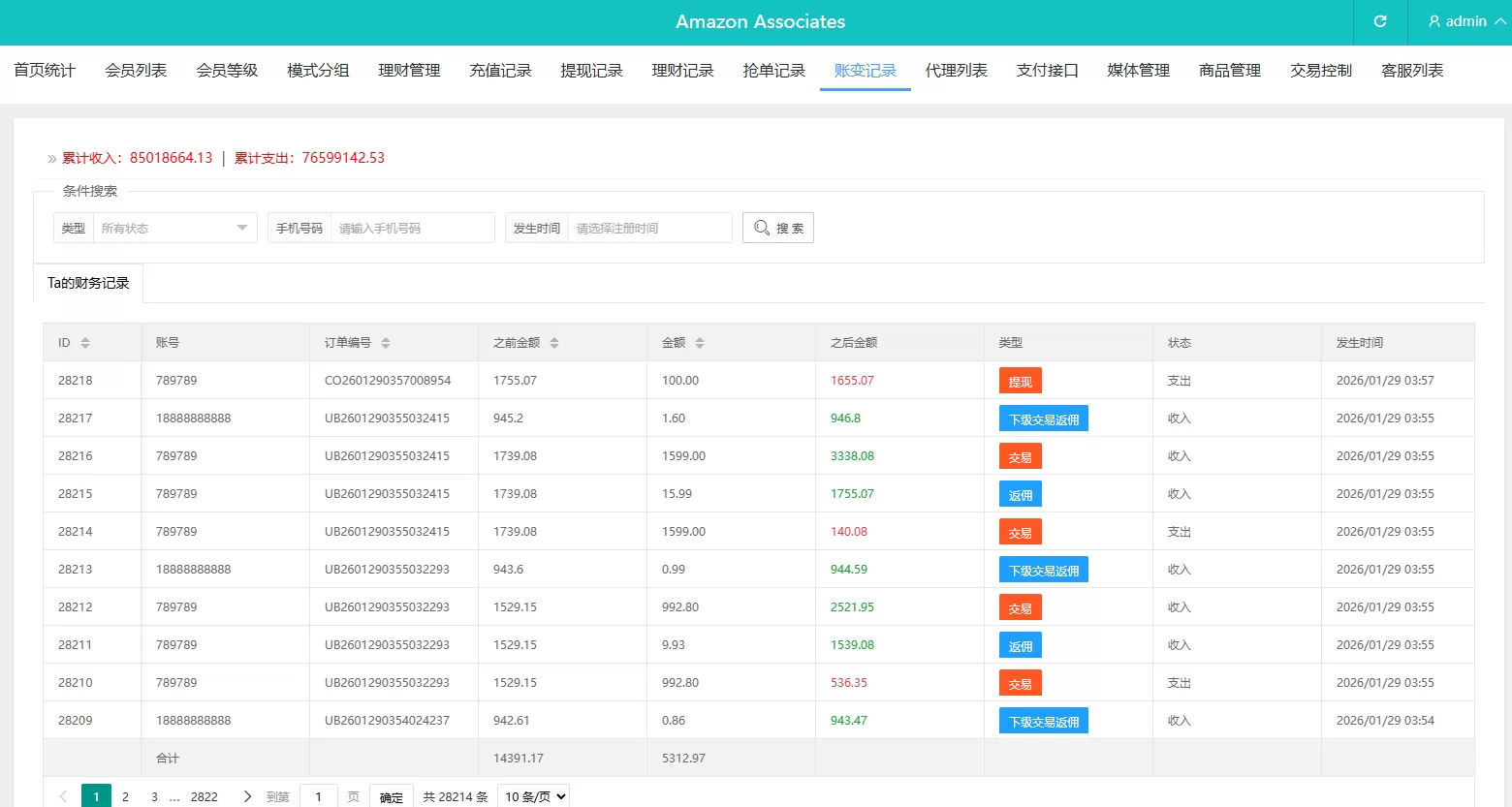Image resolution: width=1512 pixels, height=807 pixels.
Task: Switch to the 提现记录 menu tab
Action: (x=591, y=70)
